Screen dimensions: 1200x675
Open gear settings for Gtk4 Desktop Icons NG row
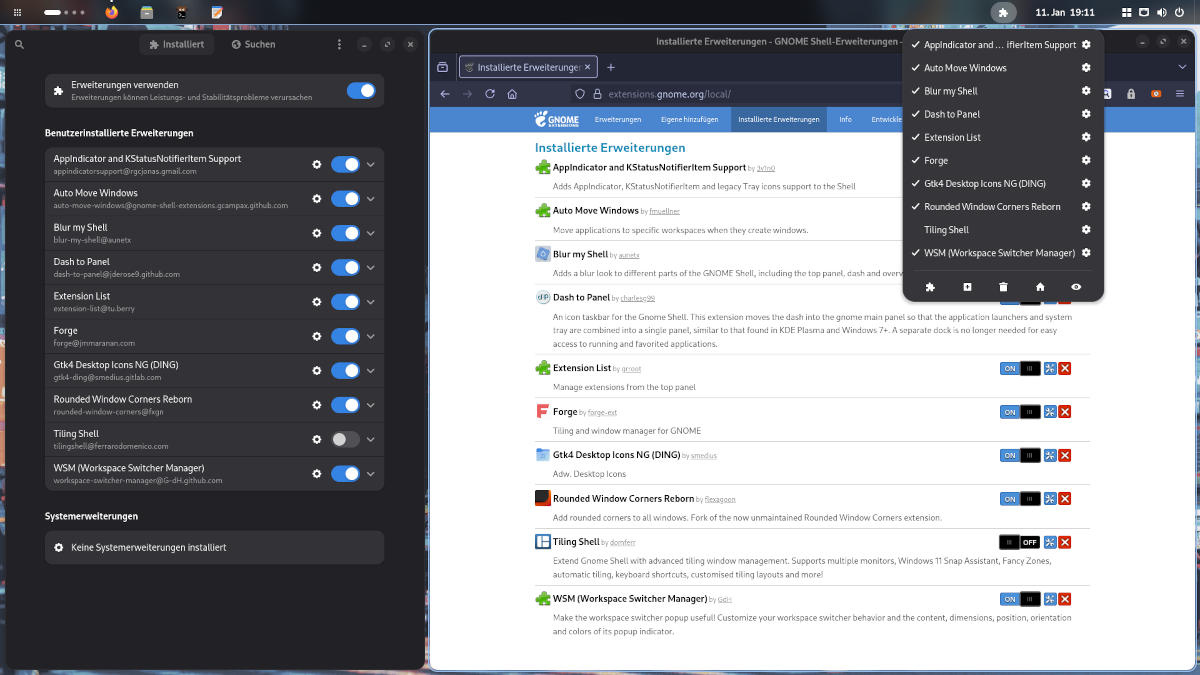pyautogui.click(x=317, y=370)
